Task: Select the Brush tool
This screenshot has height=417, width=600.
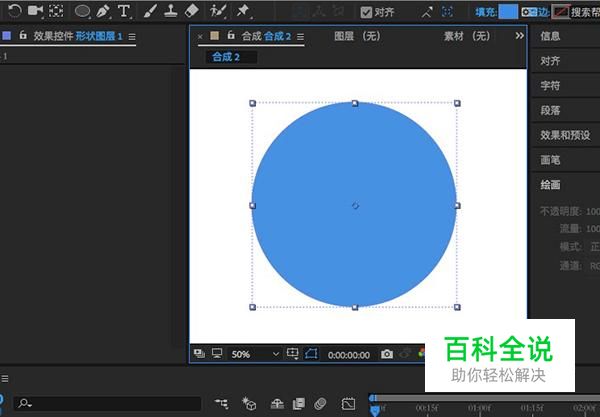Action: coord(149,11)
